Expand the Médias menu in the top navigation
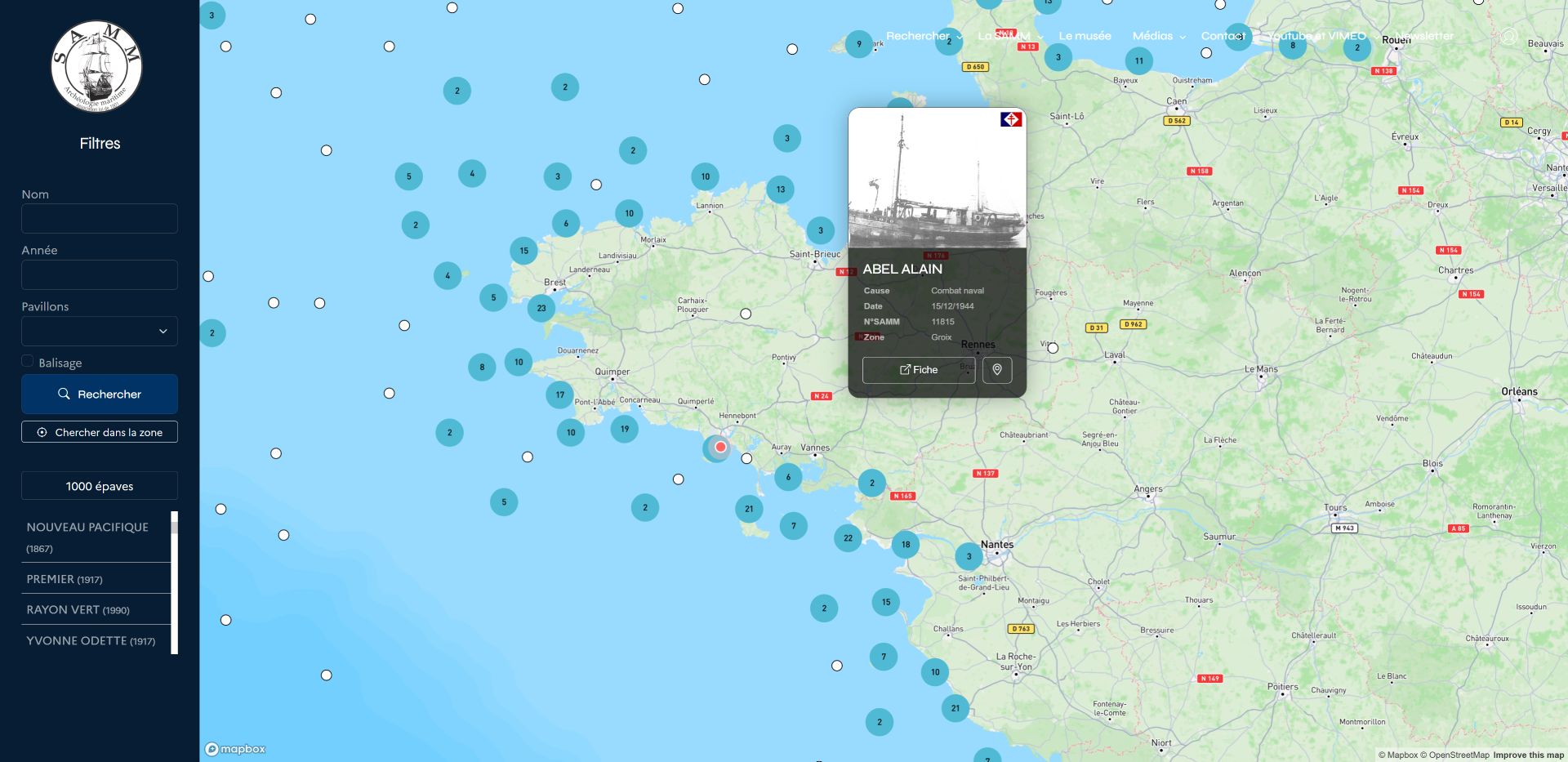Screen dimensions: 1568x762 (x=1158, y=36)
